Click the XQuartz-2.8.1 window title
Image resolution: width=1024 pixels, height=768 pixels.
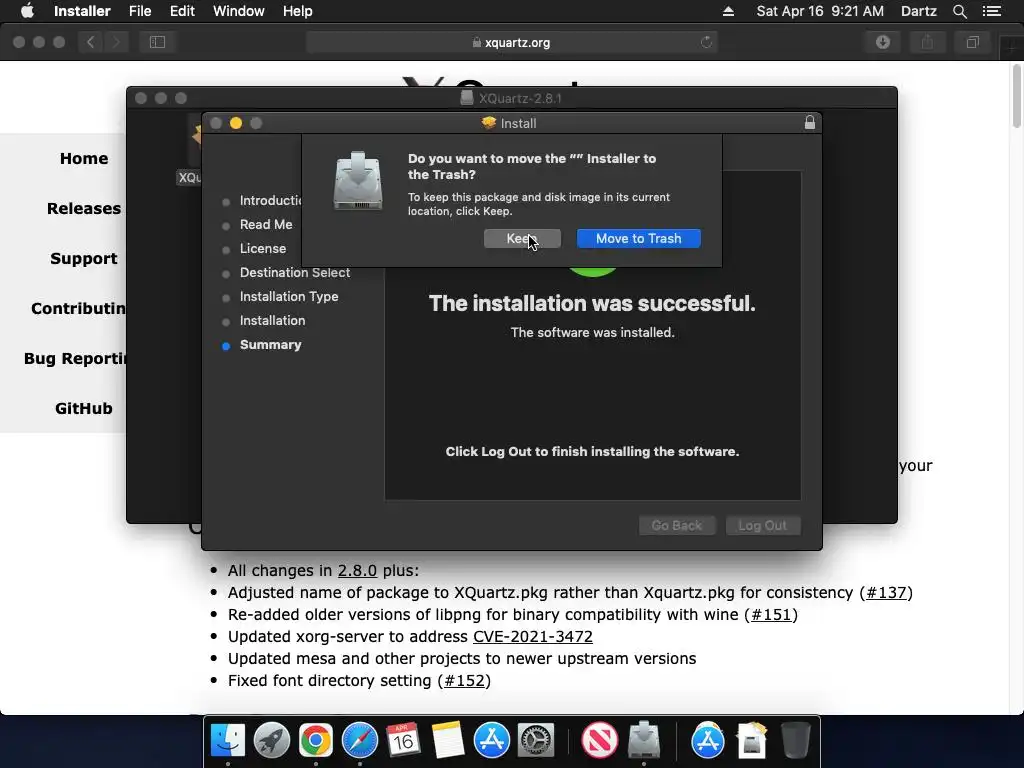(520, 98)
